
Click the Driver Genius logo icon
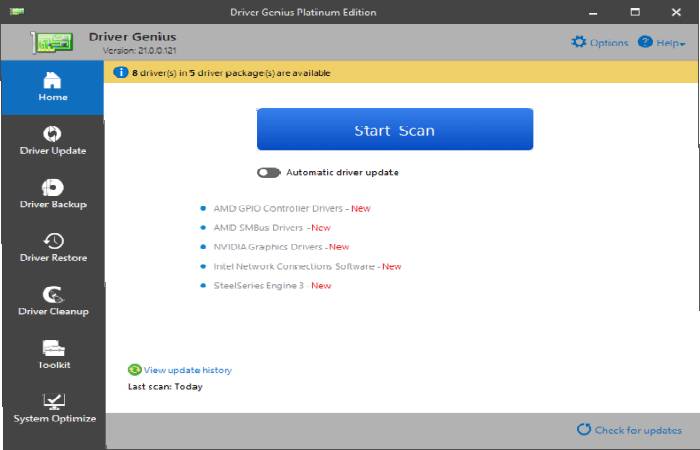pyautogui.click(x=52, y=42)
